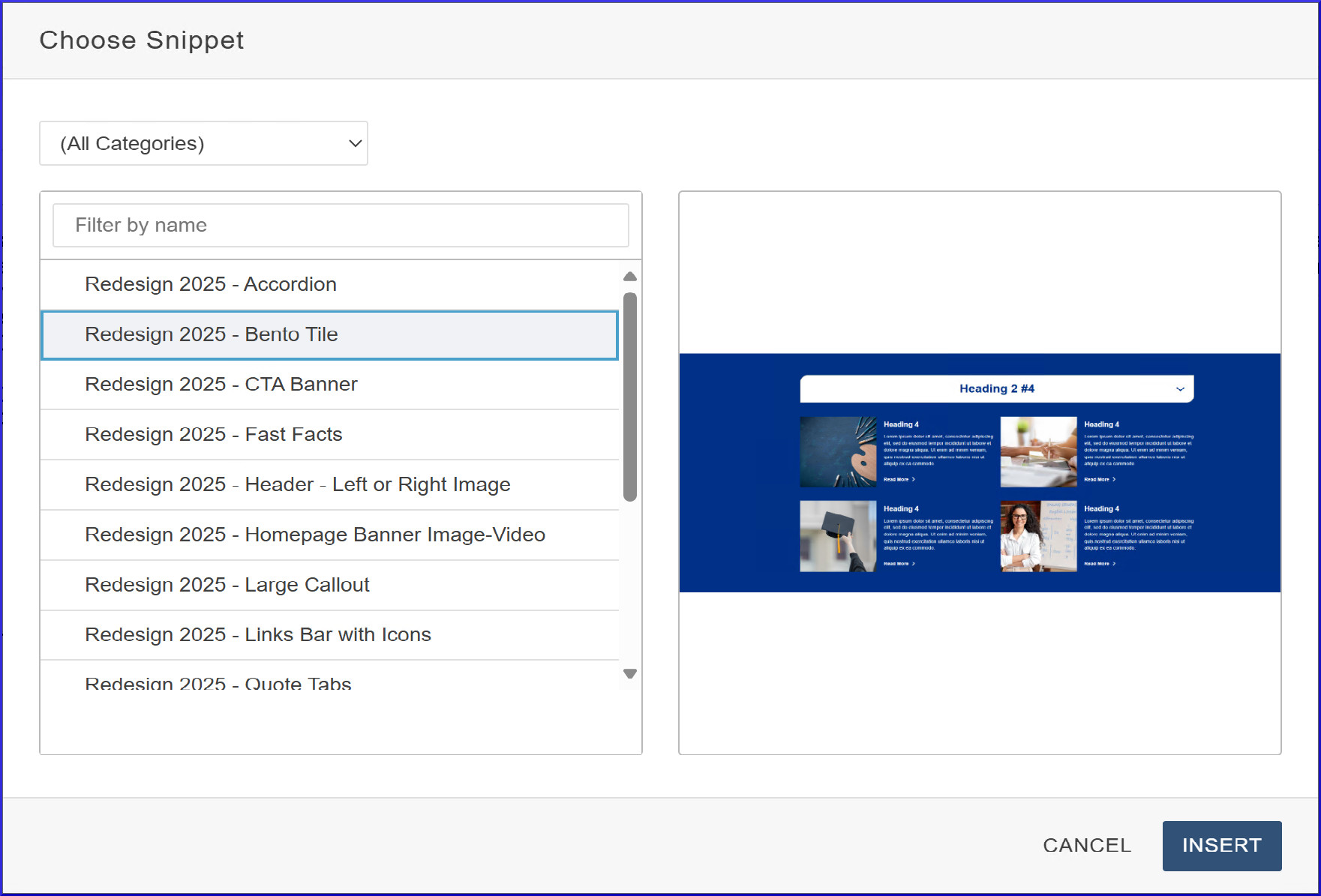The height and width of the screenshot is (896, 1321).
Task: Click the scroll-up arrow on the snippet list
Action: point(630,276)
